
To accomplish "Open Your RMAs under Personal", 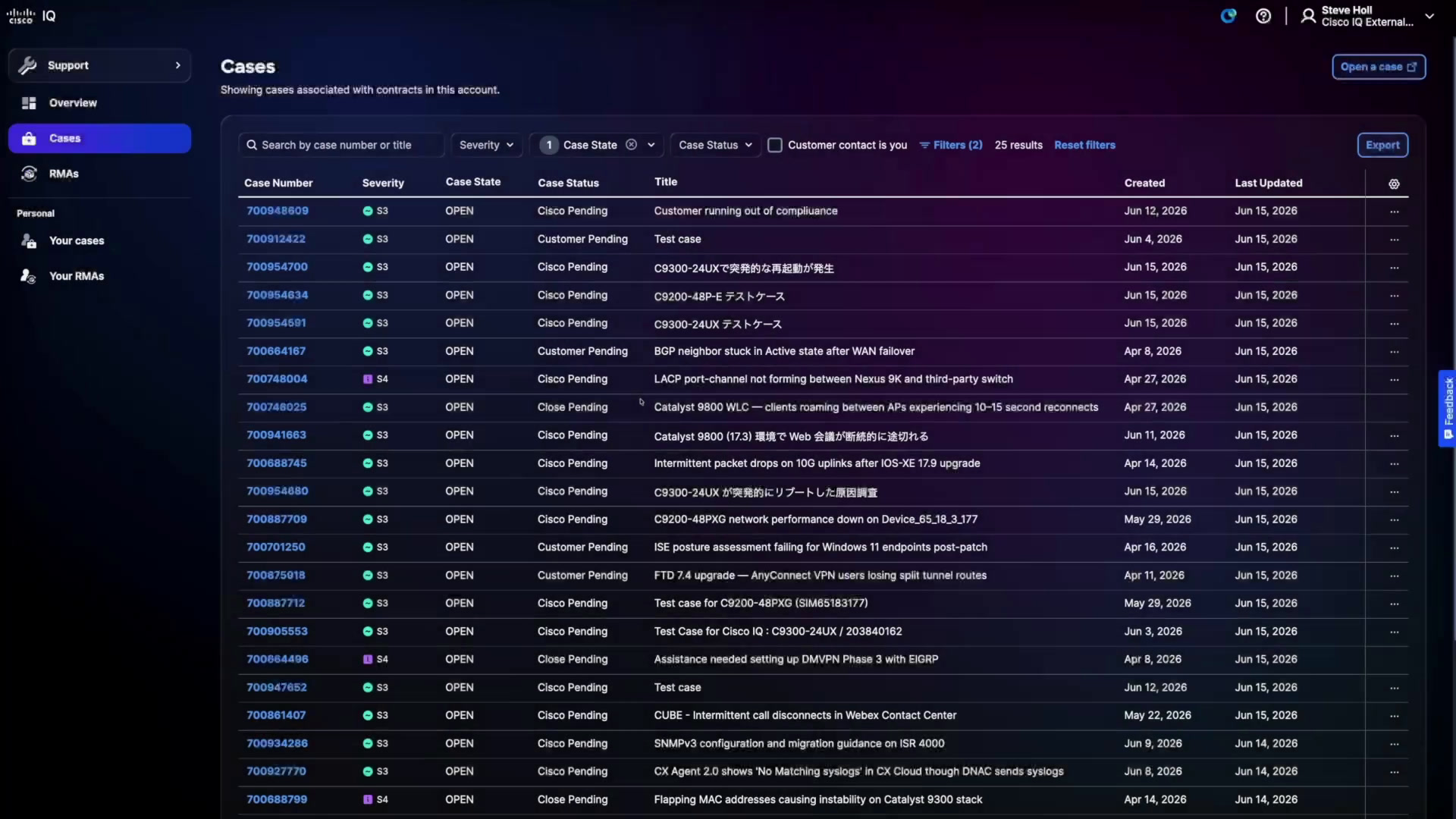I will [99, 276].
